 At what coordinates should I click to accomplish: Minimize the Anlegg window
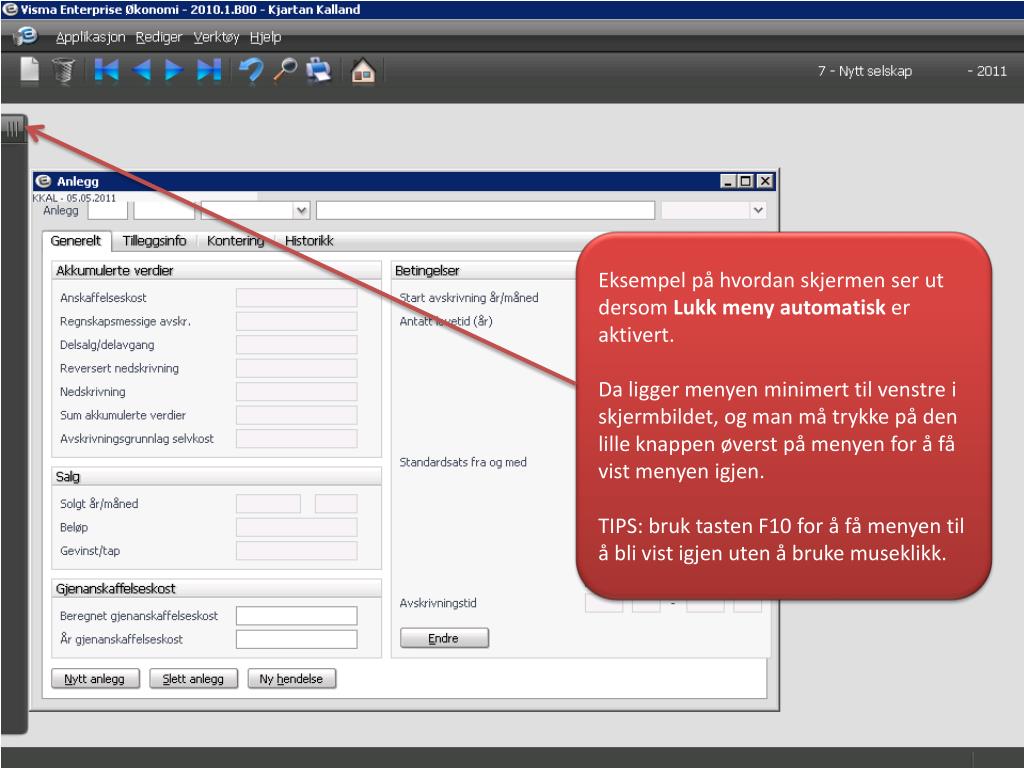tap(728, 181)
